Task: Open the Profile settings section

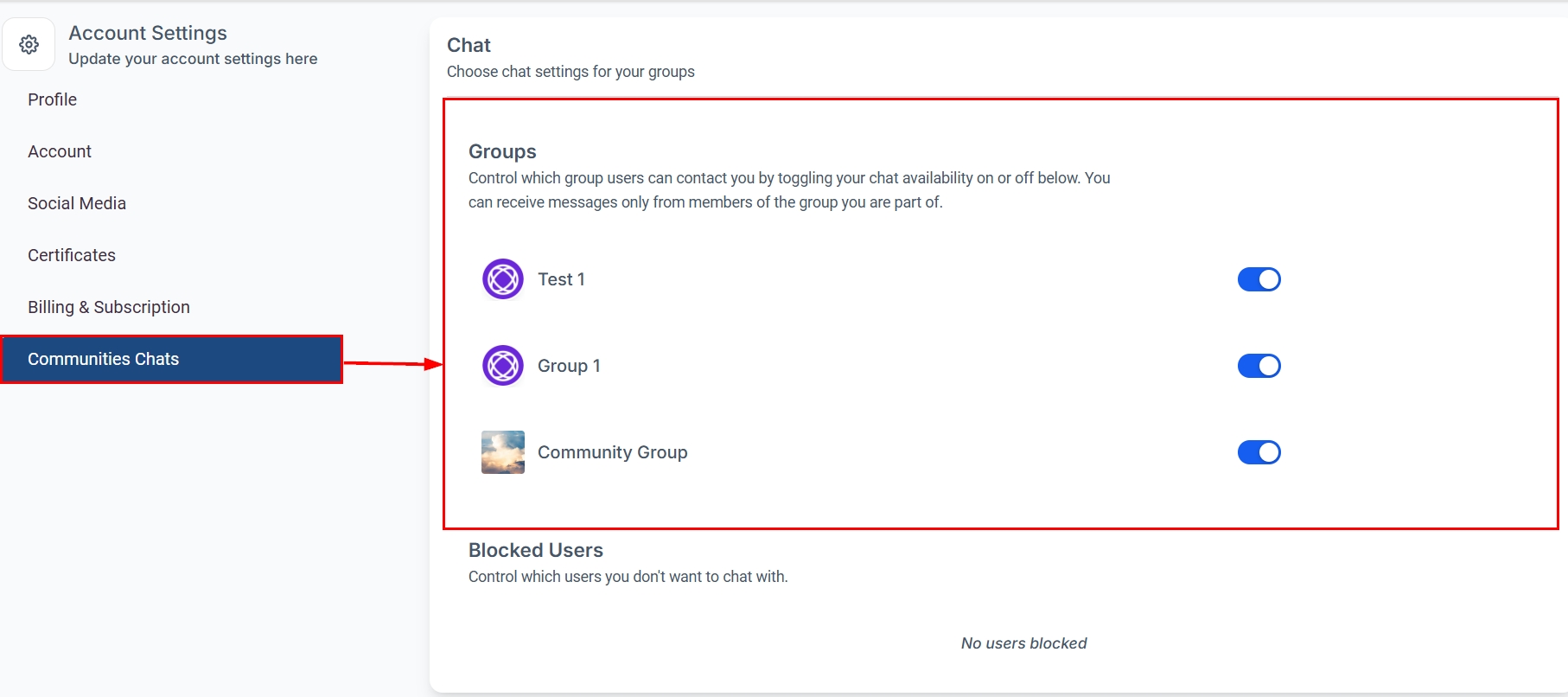Action: point(53,99)
